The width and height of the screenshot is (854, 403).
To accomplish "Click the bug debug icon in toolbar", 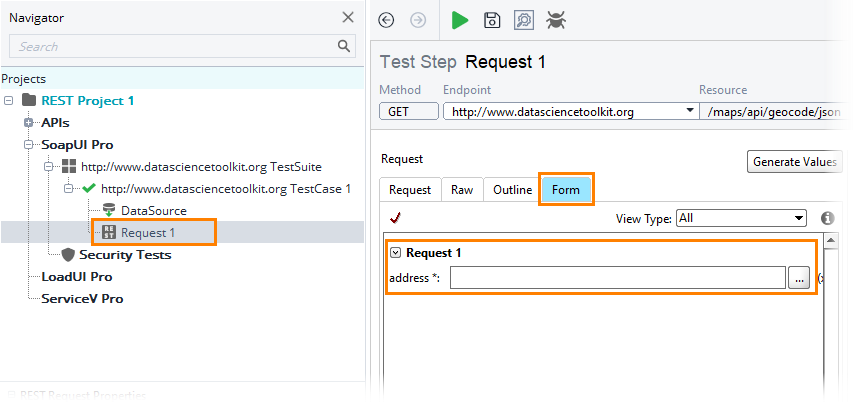I will point(556,21).
